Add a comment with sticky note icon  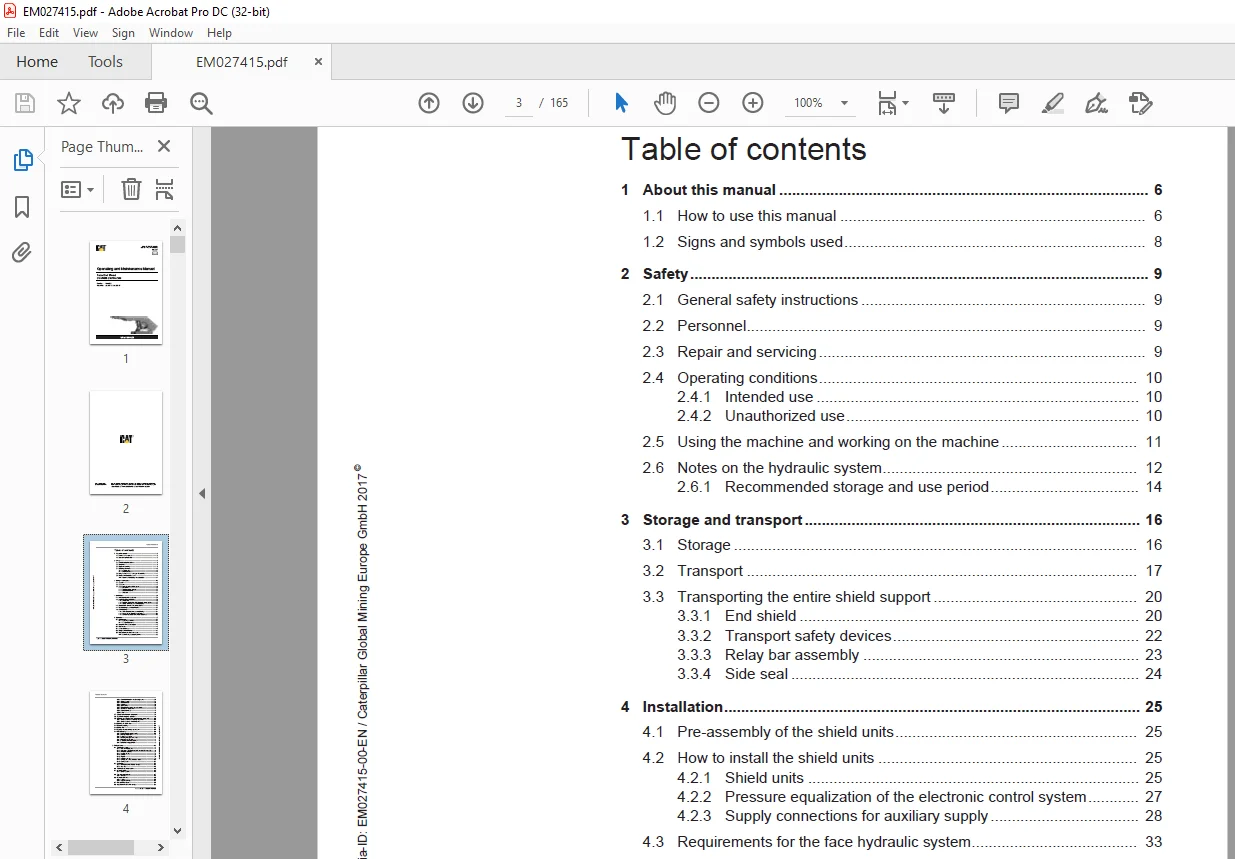(1009, 103)
